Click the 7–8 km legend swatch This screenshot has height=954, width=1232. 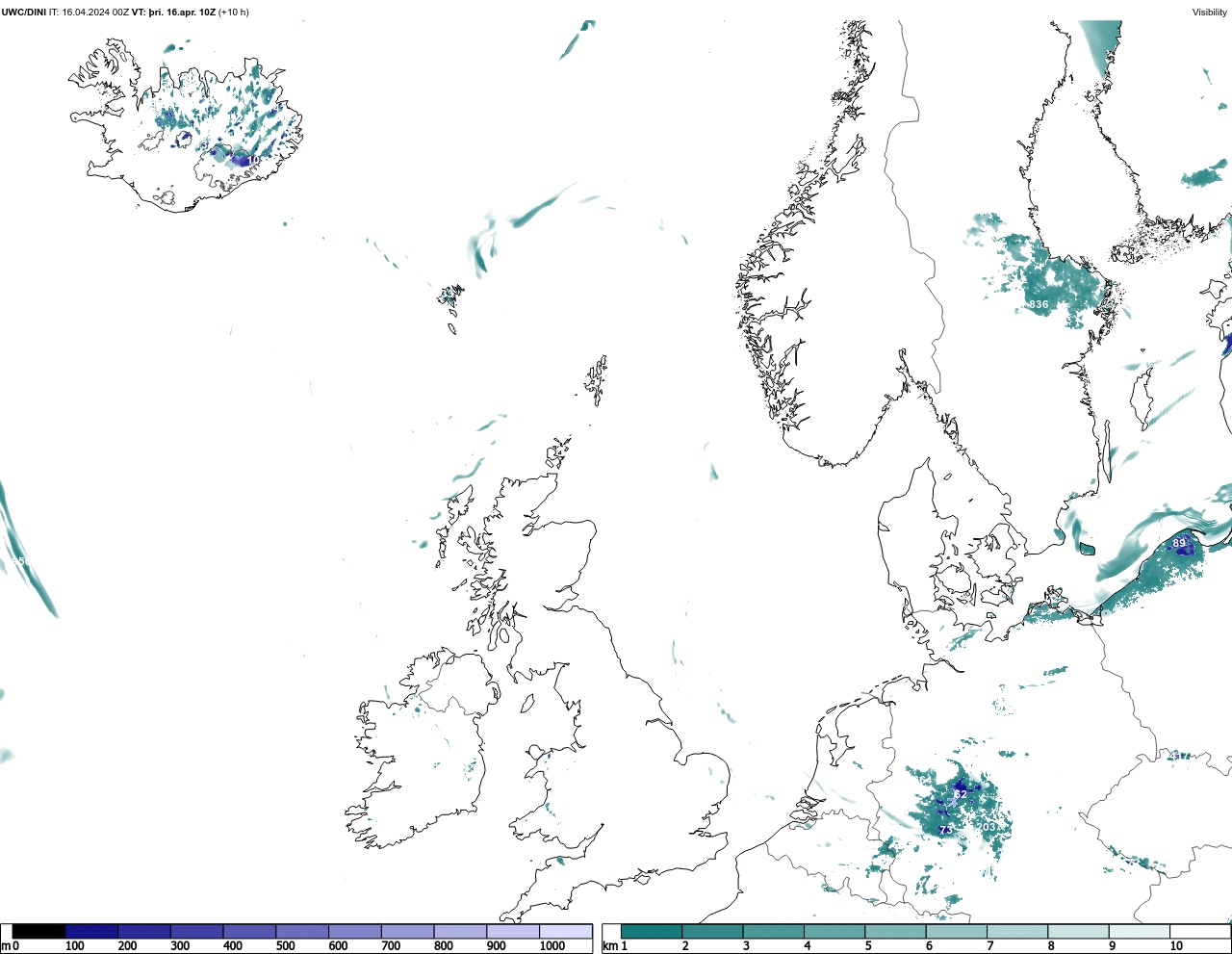(x=1017, y=932)
